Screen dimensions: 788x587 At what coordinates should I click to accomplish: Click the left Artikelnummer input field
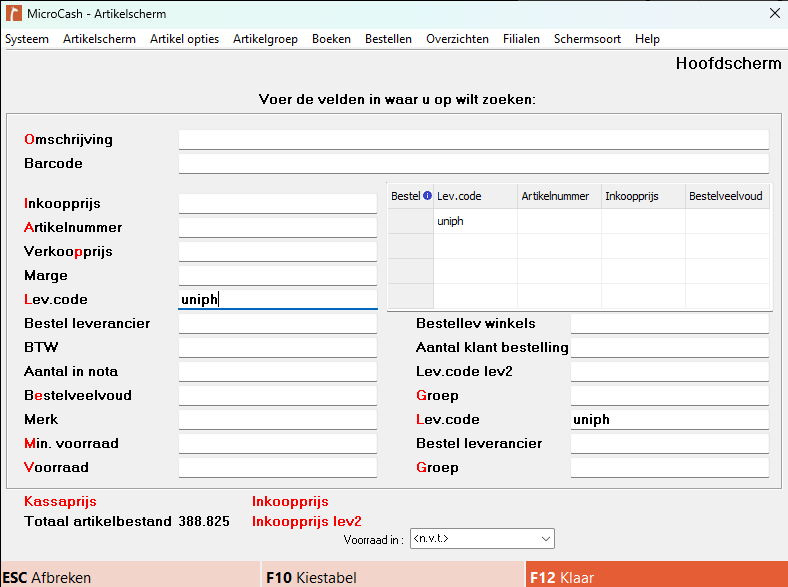(x=277, y=228)
